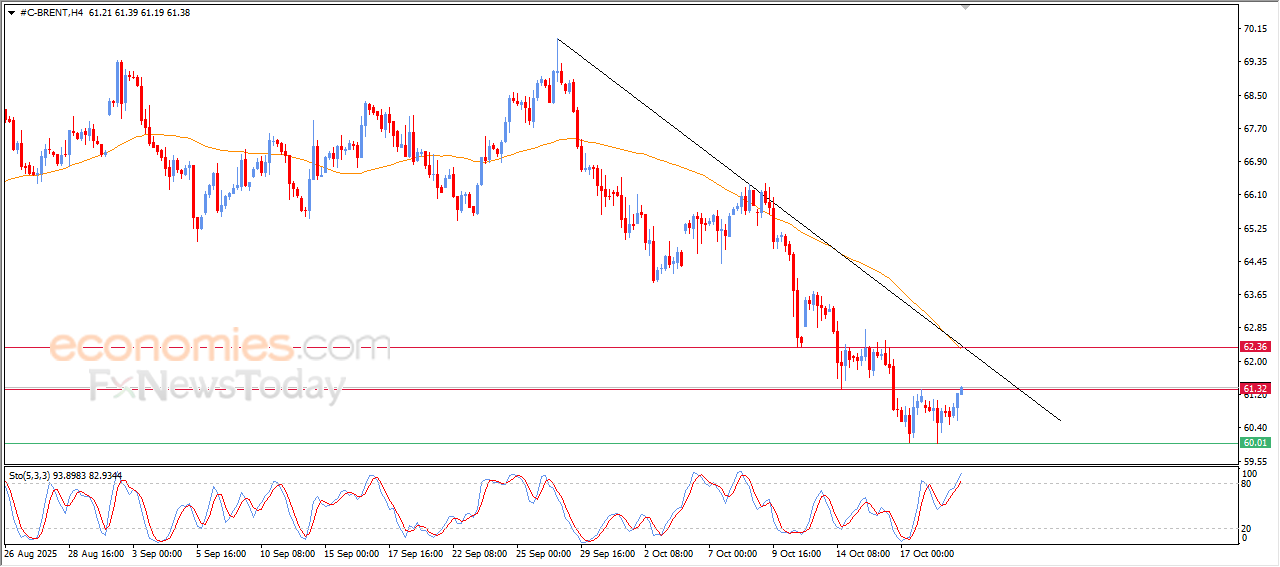Viewport: 1280px width, 567px height.
Task: Click the 26 Aug 2025 date label
Action: coord(32,552)
